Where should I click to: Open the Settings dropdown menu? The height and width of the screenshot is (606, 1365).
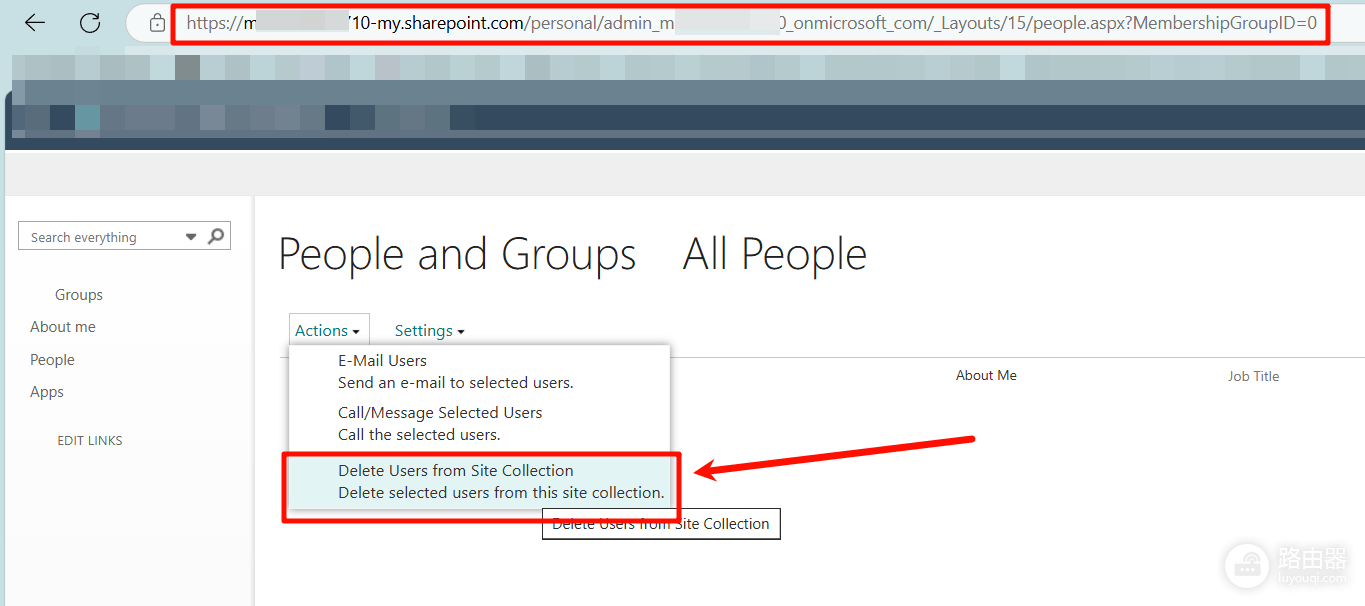click(x=429, y=331)
